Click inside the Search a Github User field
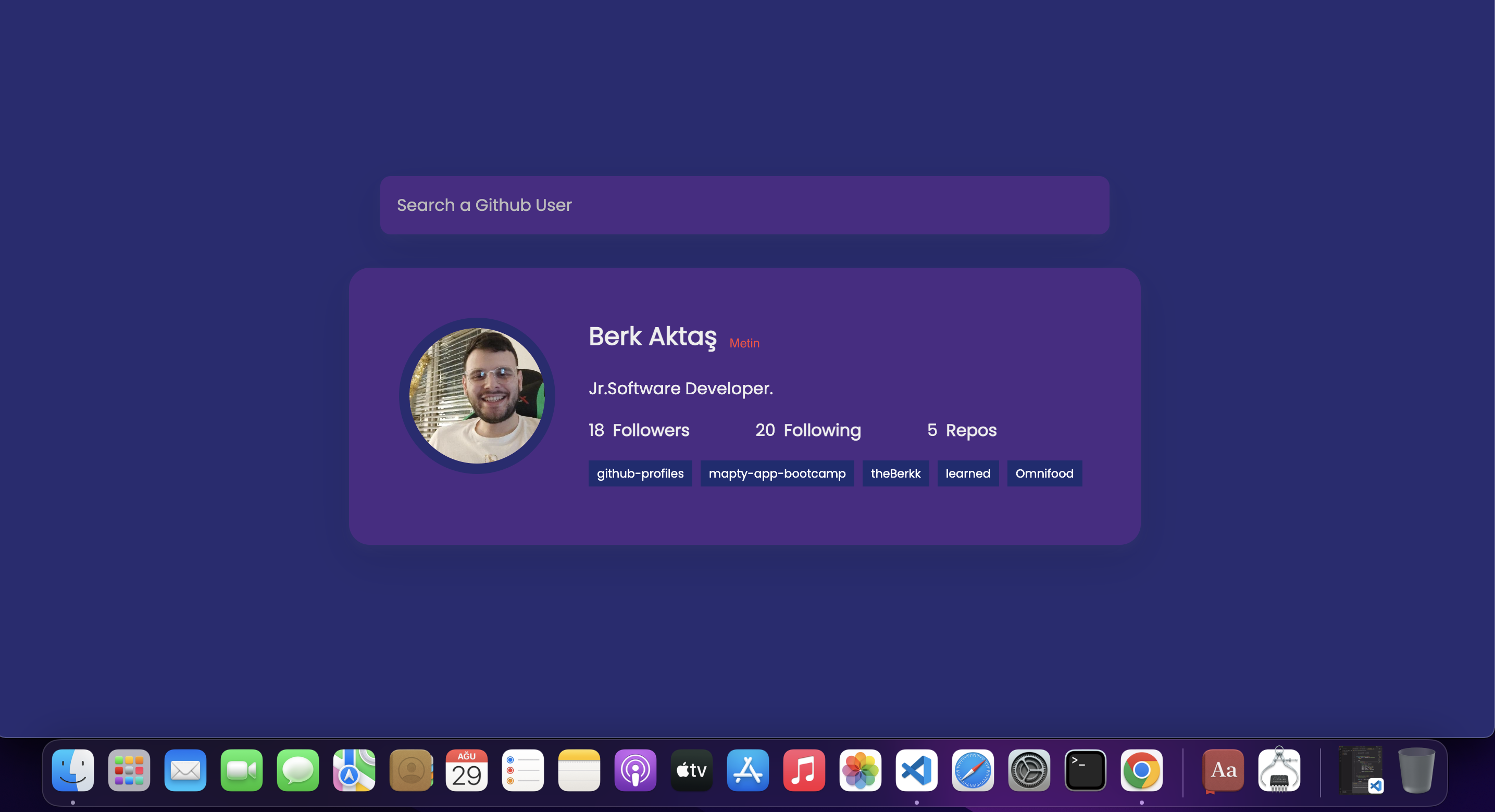Image resolution: width=1495 pixels, height=812 pixels. pyautogui.click(x=743, y=205)
